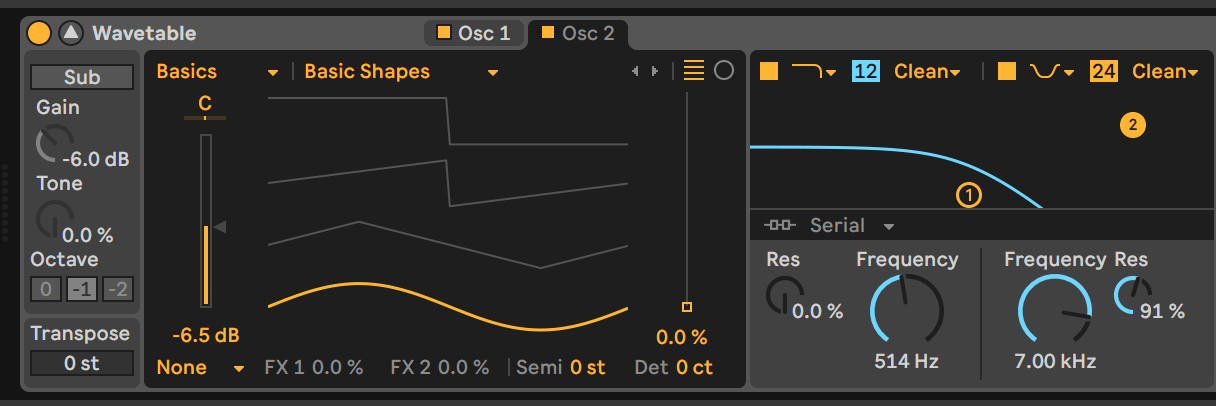This screenshot has width=1216, height=406.
Task: Click the wave position 0.0 % value
Action: [x=682, y=337]
